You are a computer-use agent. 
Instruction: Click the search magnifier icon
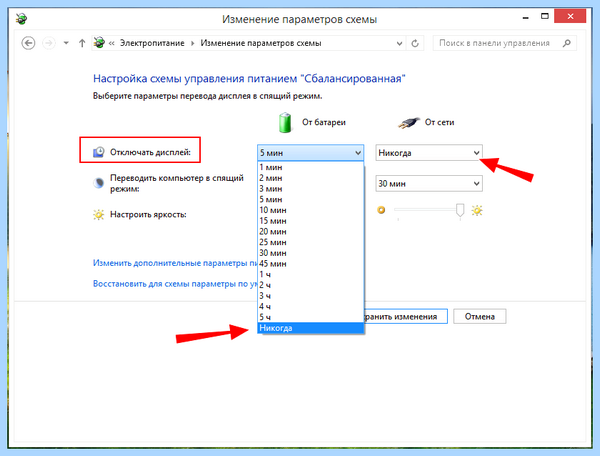(567, 43)
